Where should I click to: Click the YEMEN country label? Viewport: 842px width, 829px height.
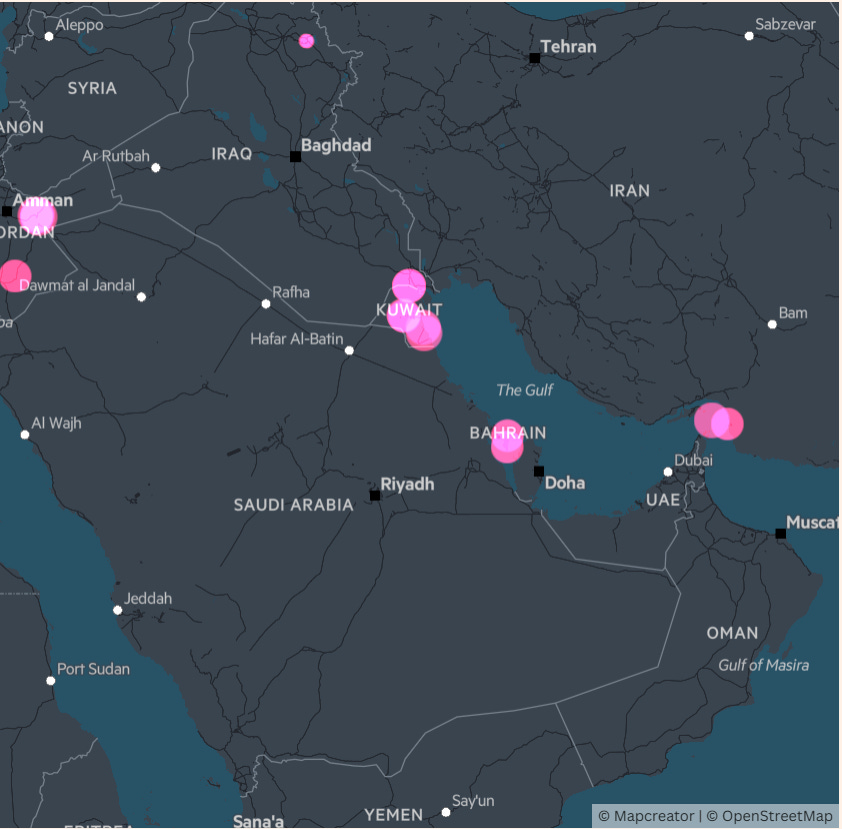tap(394, 815)
